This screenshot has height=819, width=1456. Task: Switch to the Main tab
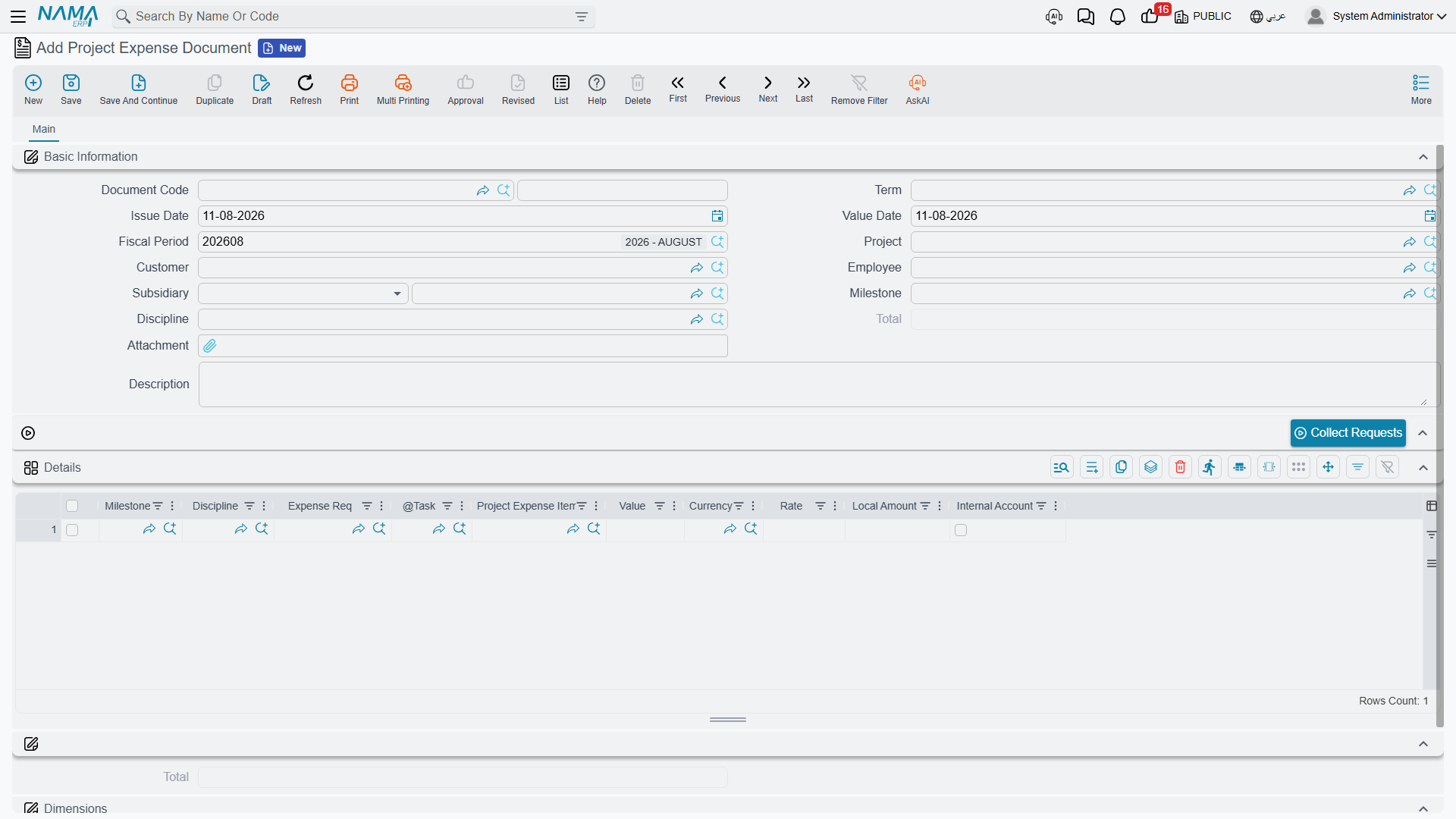[44, 129]
